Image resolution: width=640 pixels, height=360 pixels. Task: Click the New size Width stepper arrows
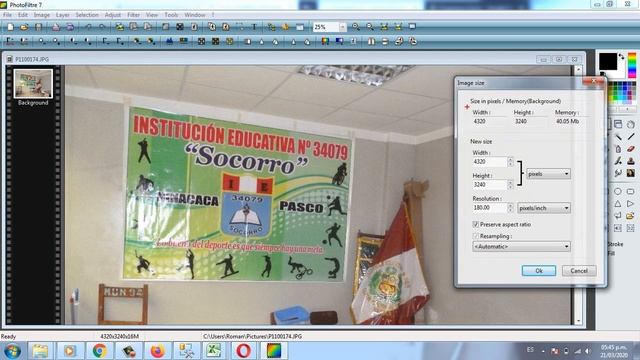click(510, 162)
